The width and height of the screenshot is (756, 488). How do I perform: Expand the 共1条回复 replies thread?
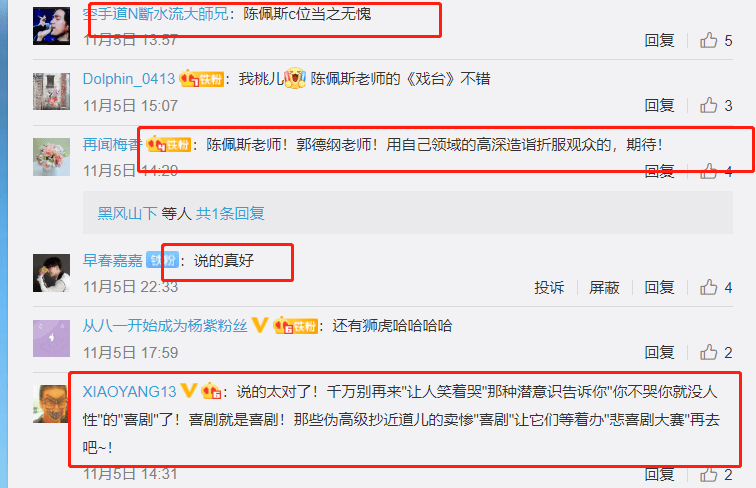point(230,213)
